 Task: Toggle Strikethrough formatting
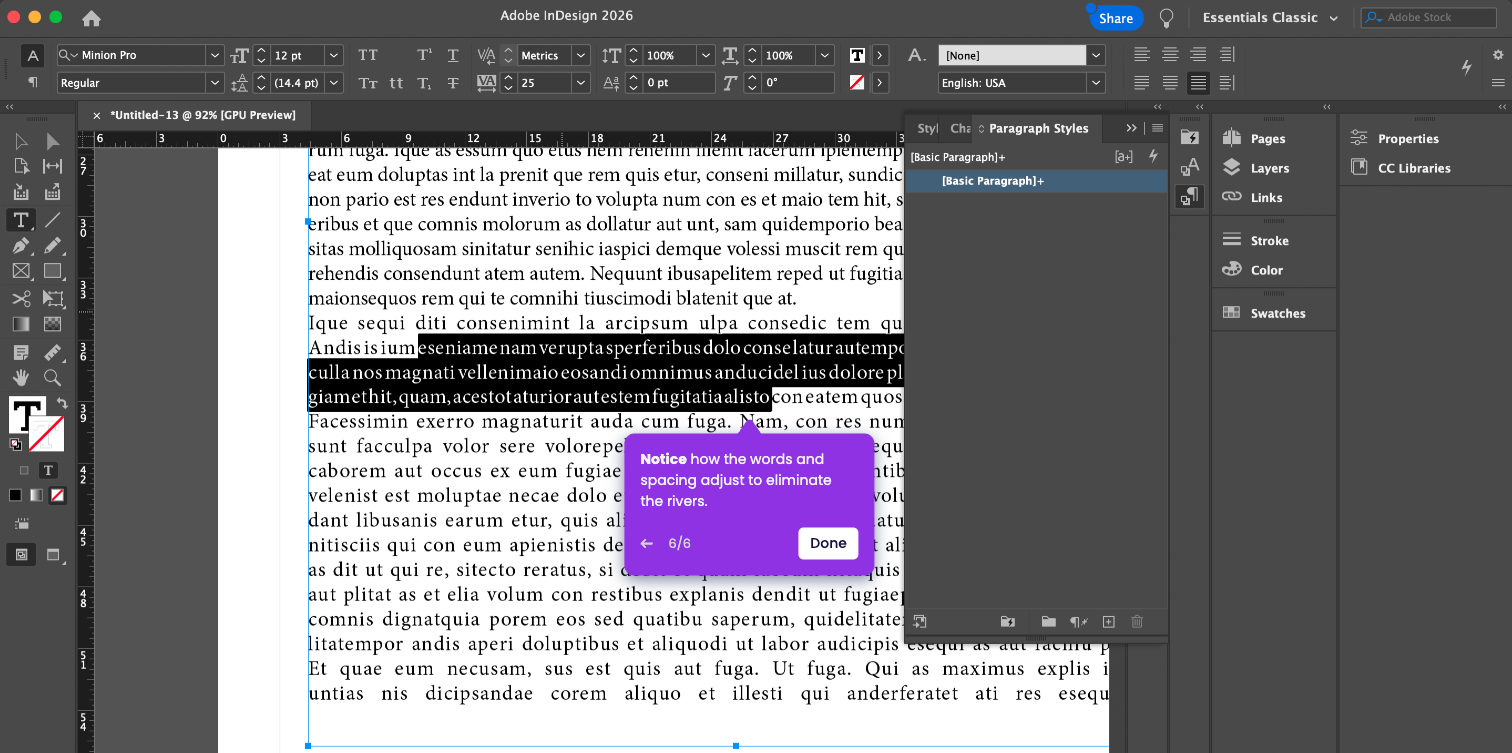453,83
